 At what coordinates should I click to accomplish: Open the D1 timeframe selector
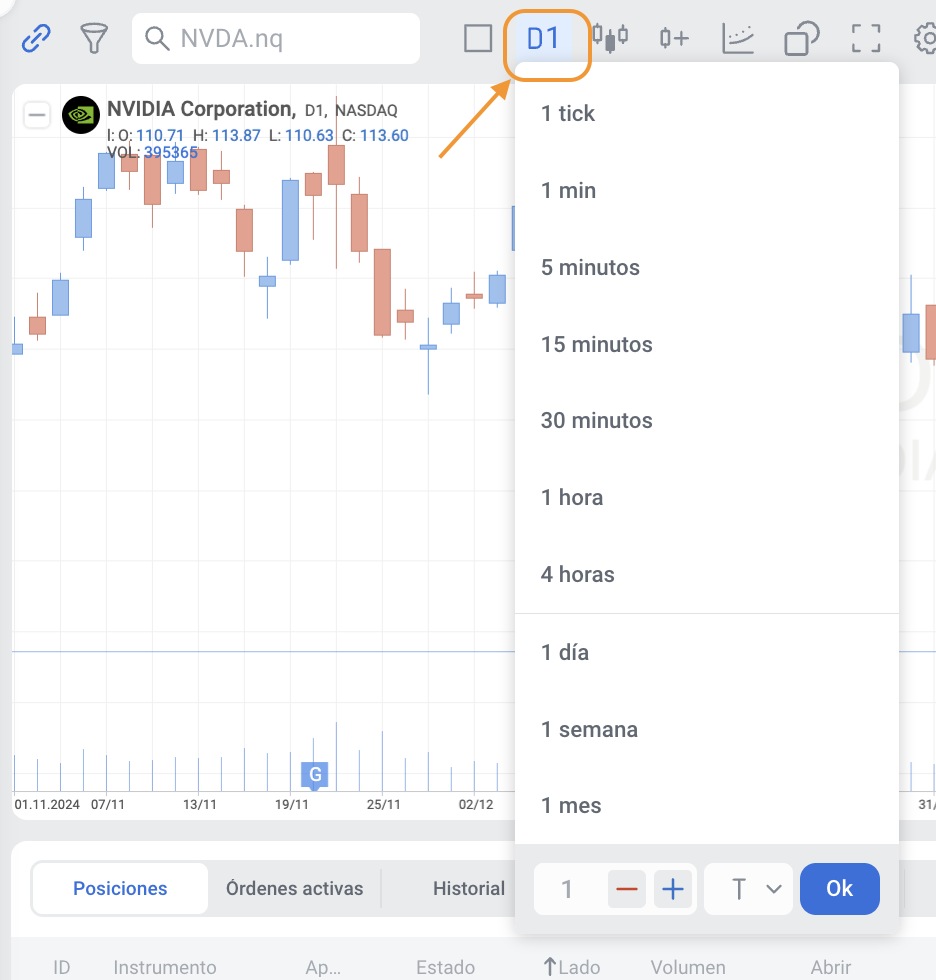543,39
